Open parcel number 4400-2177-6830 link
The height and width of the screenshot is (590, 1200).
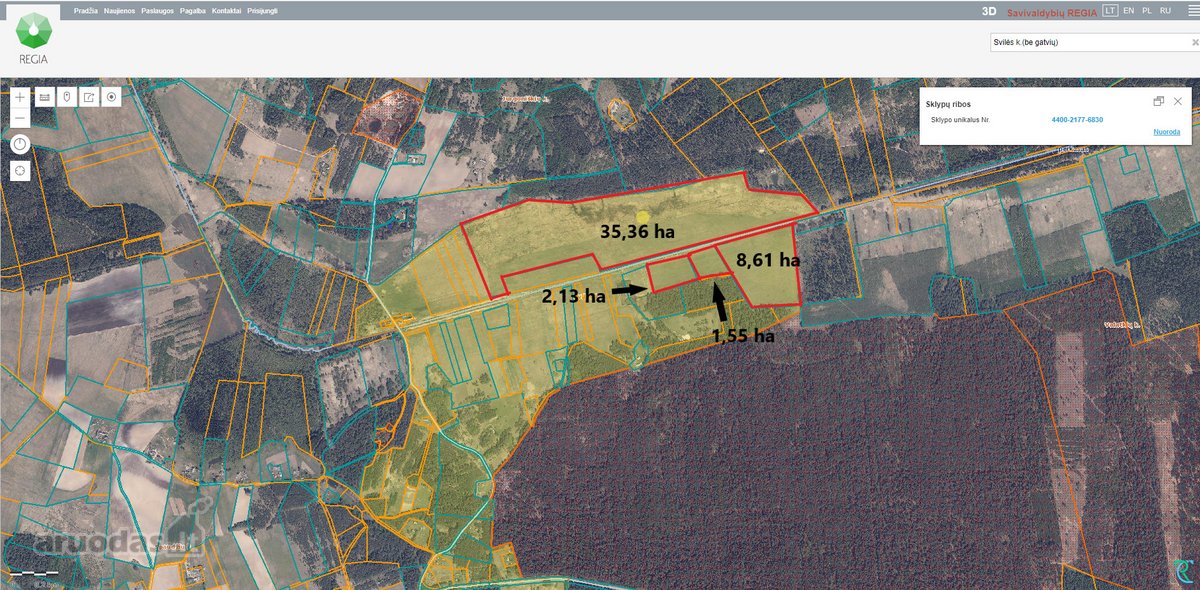[x=1077, y=119]
